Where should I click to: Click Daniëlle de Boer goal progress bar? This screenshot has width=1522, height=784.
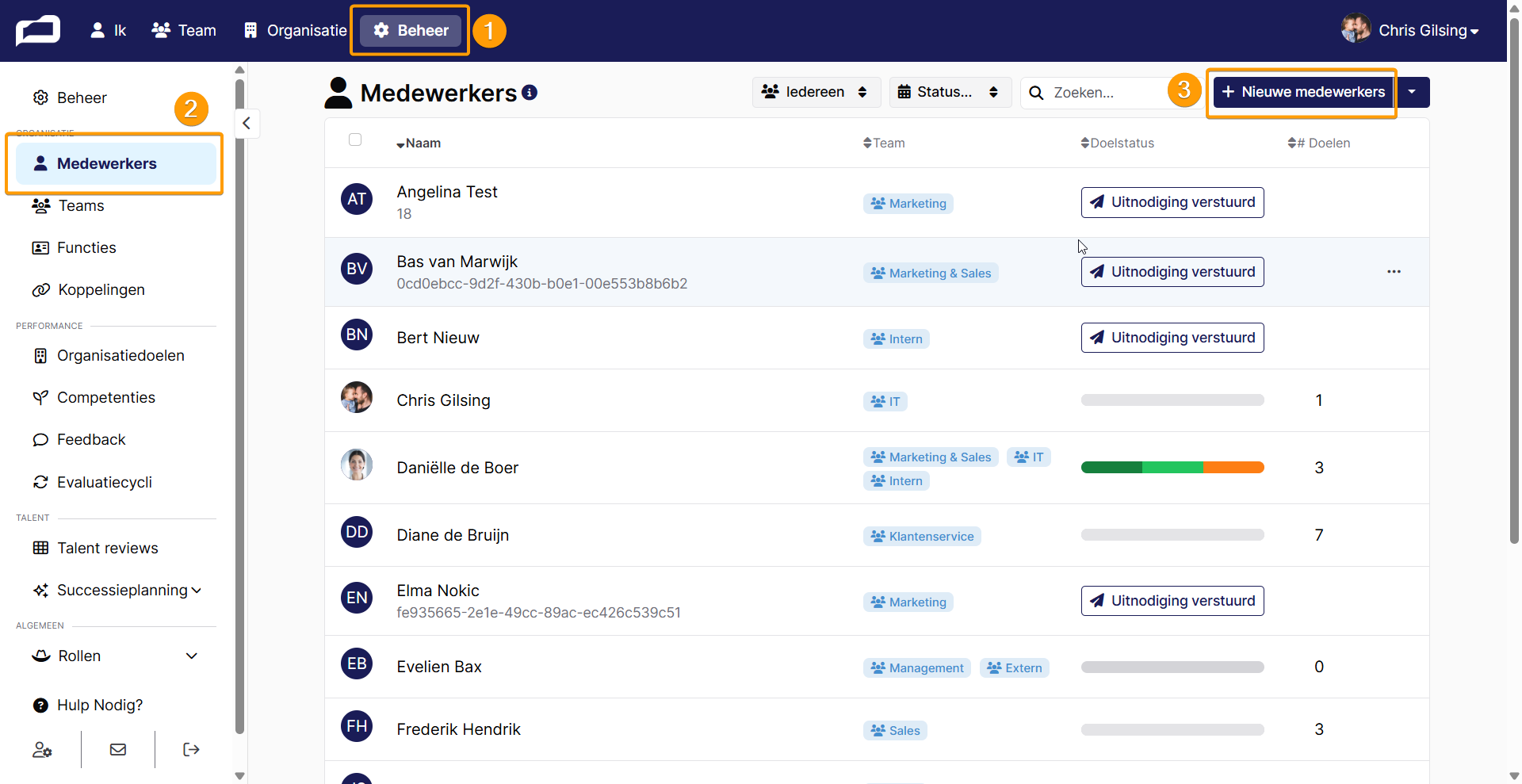click(1172, 468)
